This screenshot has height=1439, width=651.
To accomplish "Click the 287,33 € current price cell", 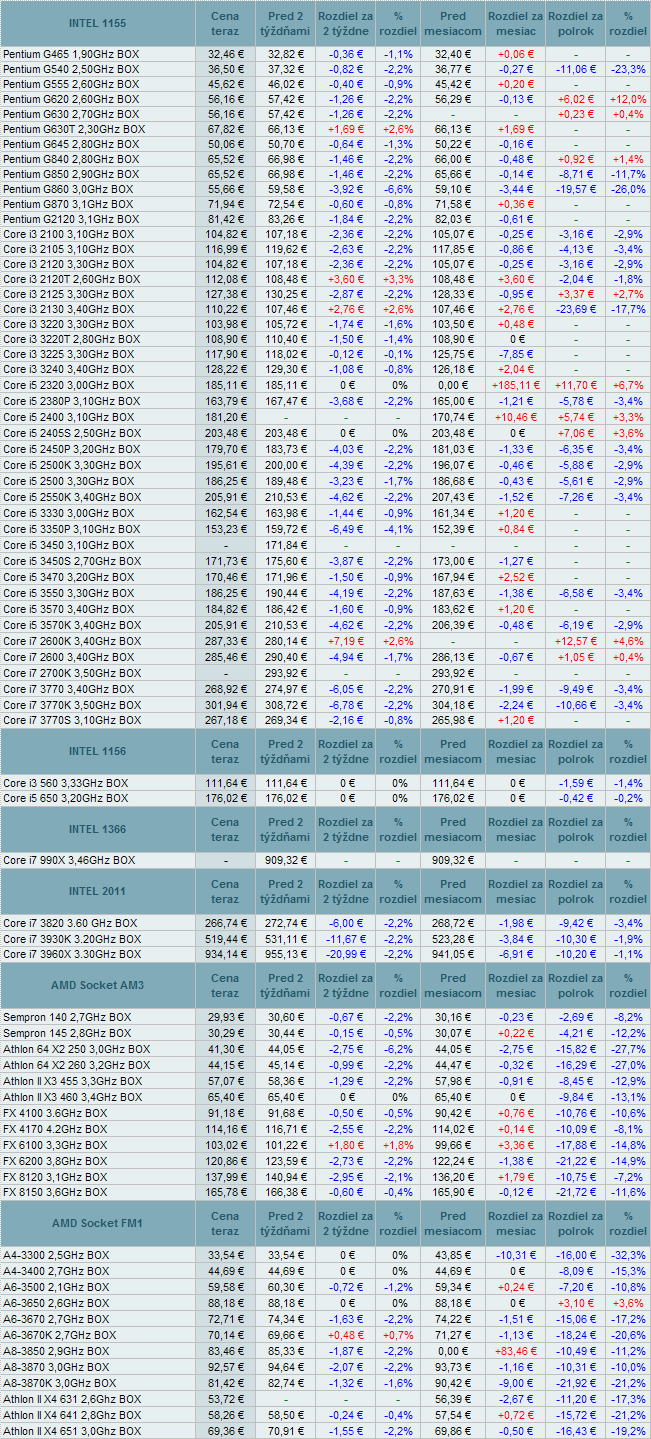I will point(226,640).
